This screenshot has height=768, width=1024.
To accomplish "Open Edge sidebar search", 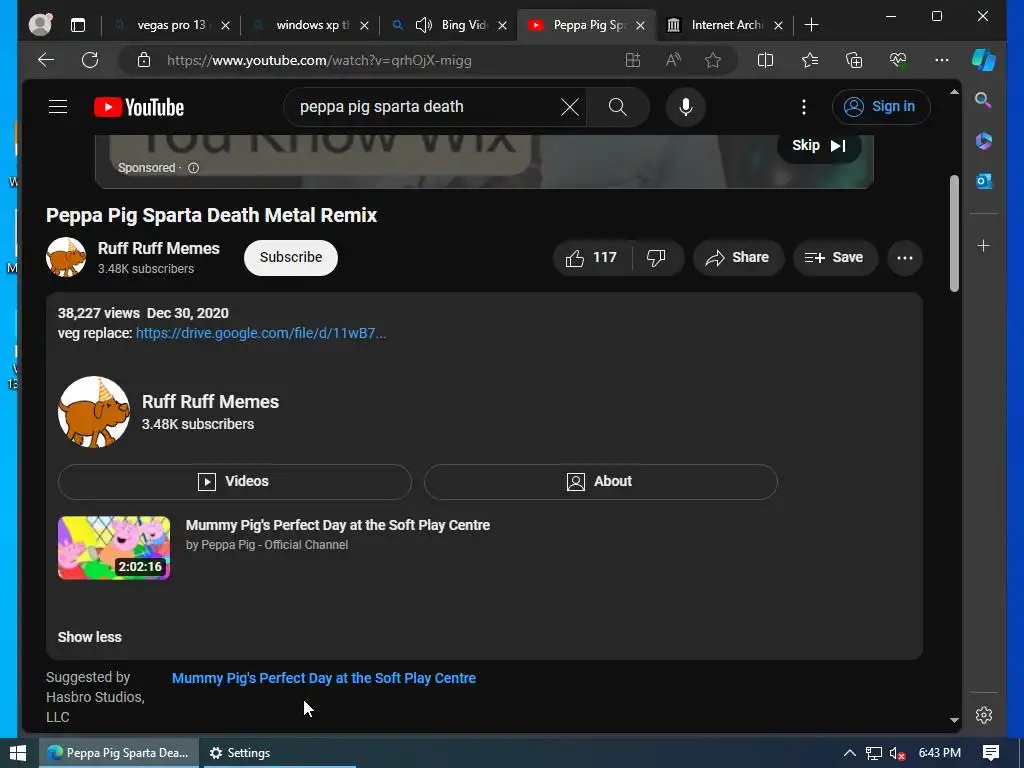I will [983, 100].
